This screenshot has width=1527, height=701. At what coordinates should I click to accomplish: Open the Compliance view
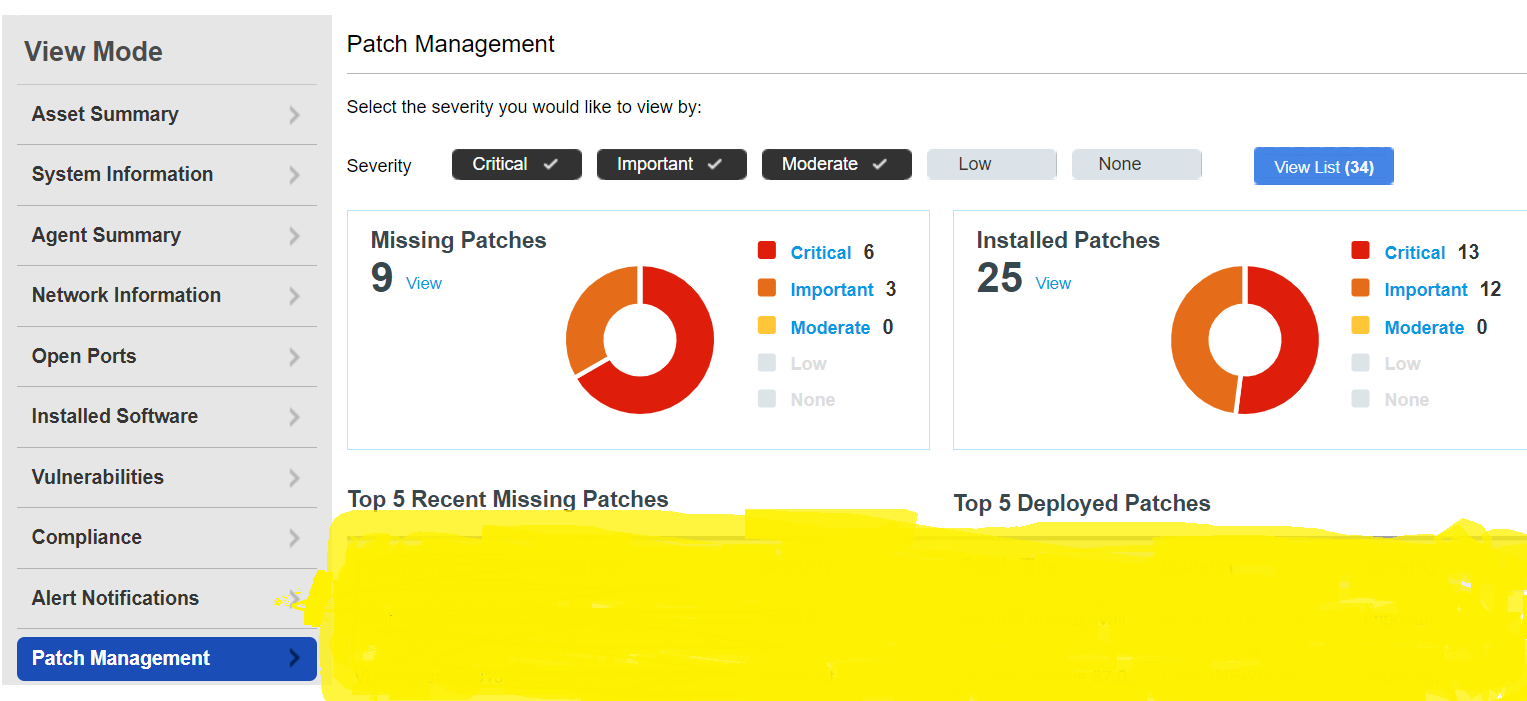167,538
